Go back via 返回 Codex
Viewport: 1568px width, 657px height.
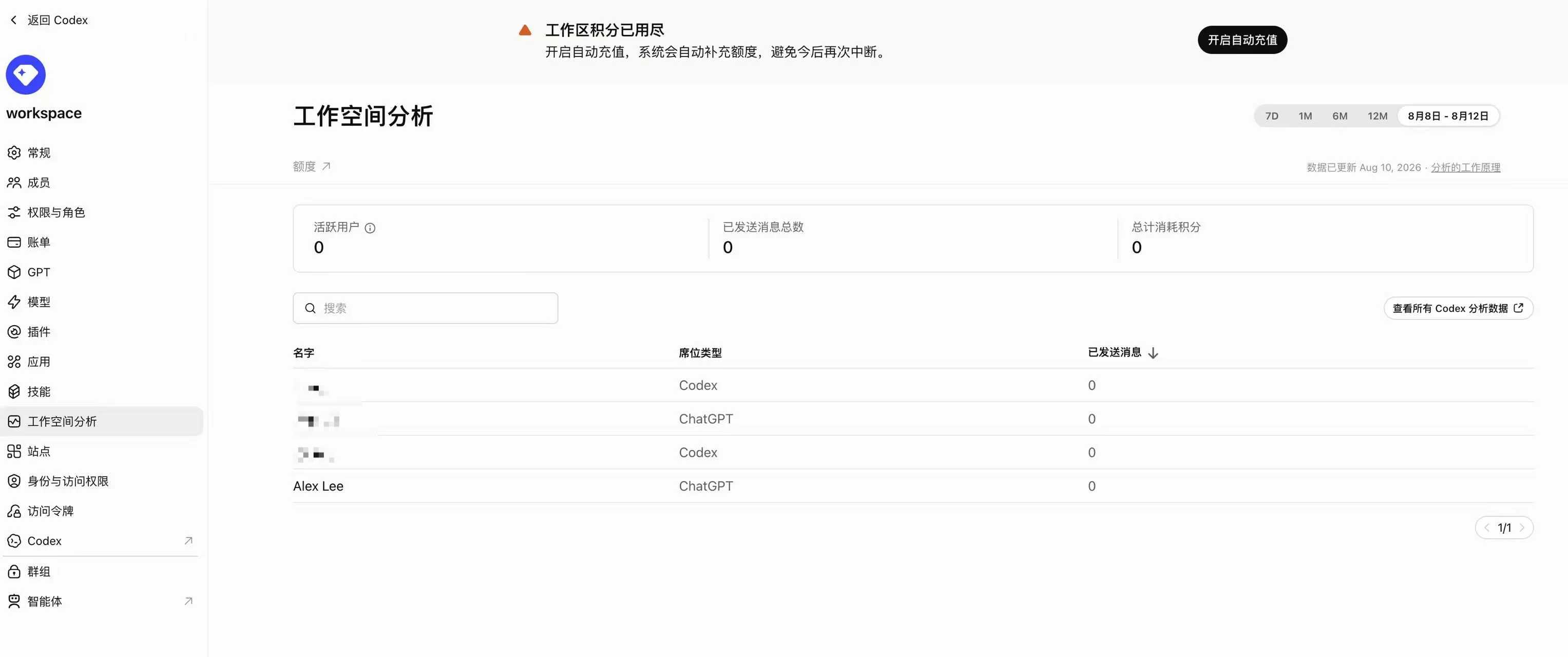[x=49, y=20]
